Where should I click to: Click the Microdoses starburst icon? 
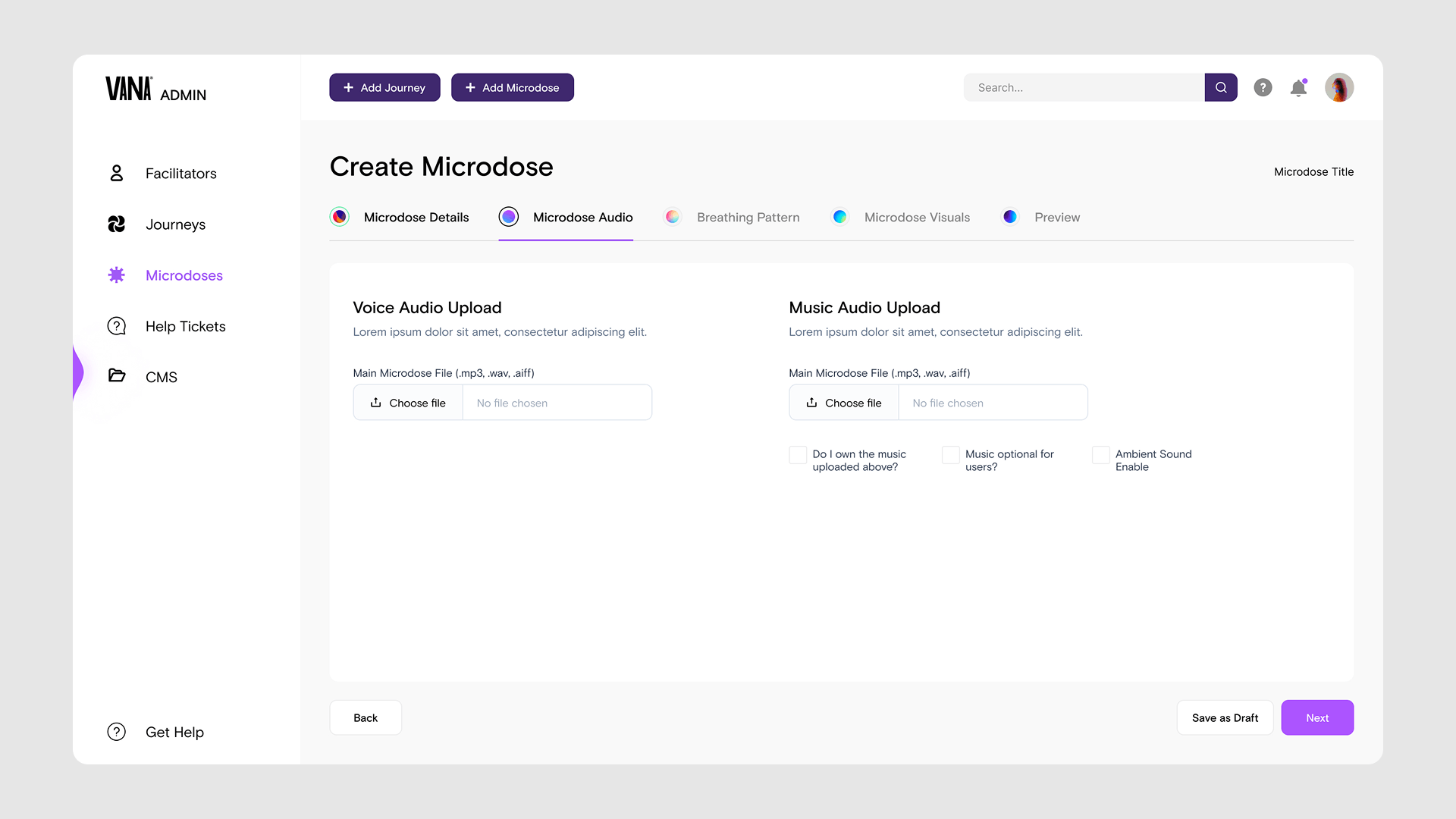click(x=116, y=275)
